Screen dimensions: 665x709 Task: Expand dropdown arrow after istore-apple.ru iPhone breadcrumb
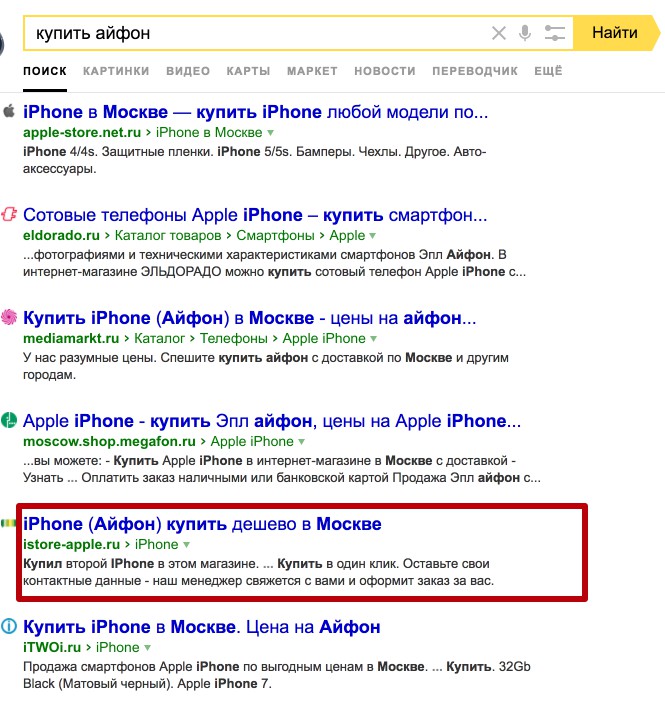pos(186,545)
